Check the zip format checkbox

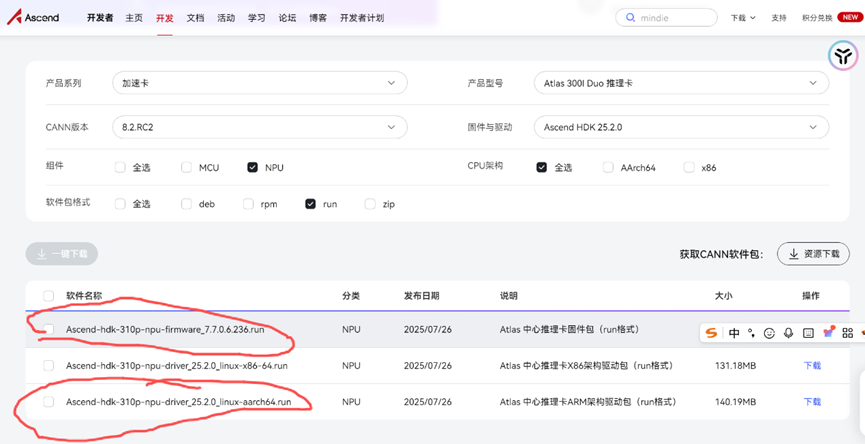click(370, 204)
